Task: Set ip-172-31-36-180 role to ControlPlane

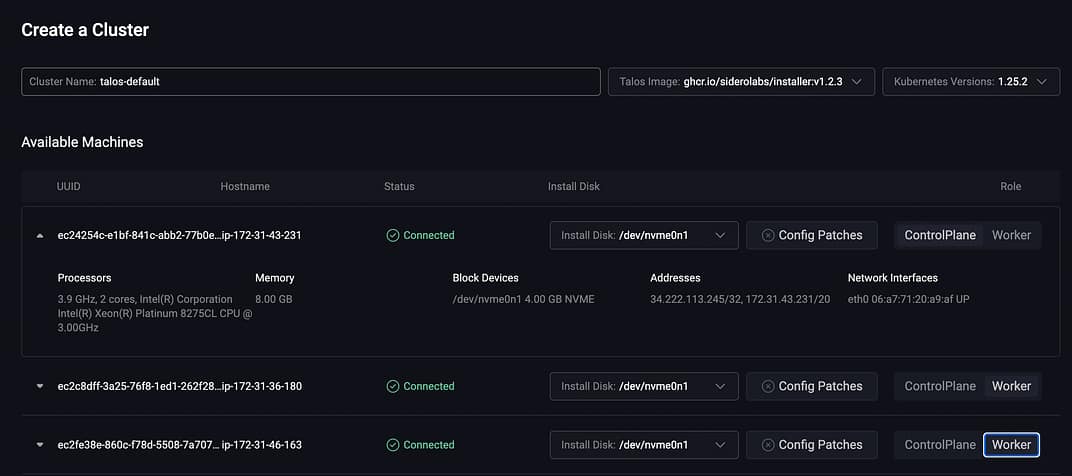Action: point(940,386)
